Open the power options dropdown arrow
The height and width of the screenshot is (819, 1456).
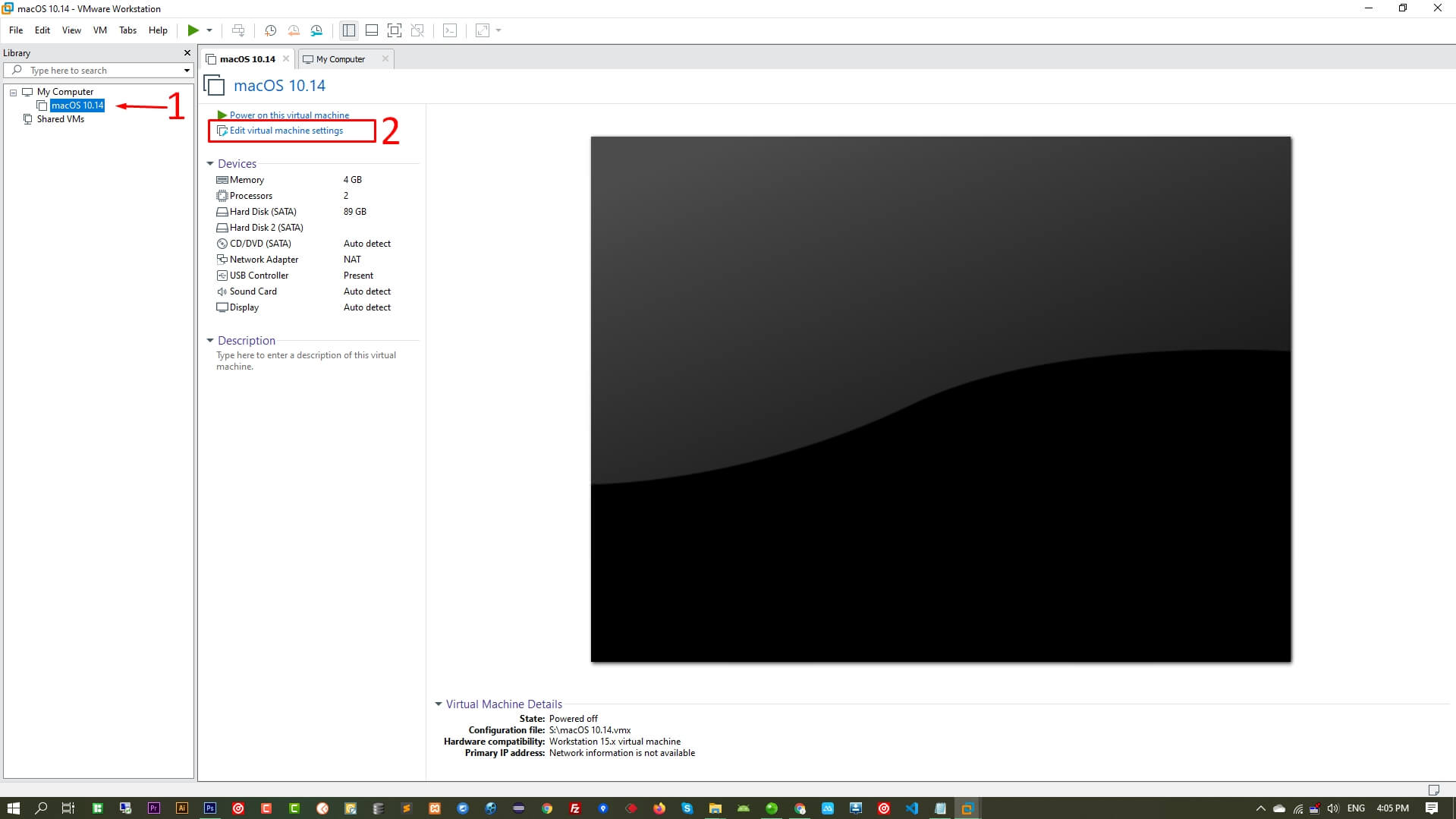[x=209, y=30]
